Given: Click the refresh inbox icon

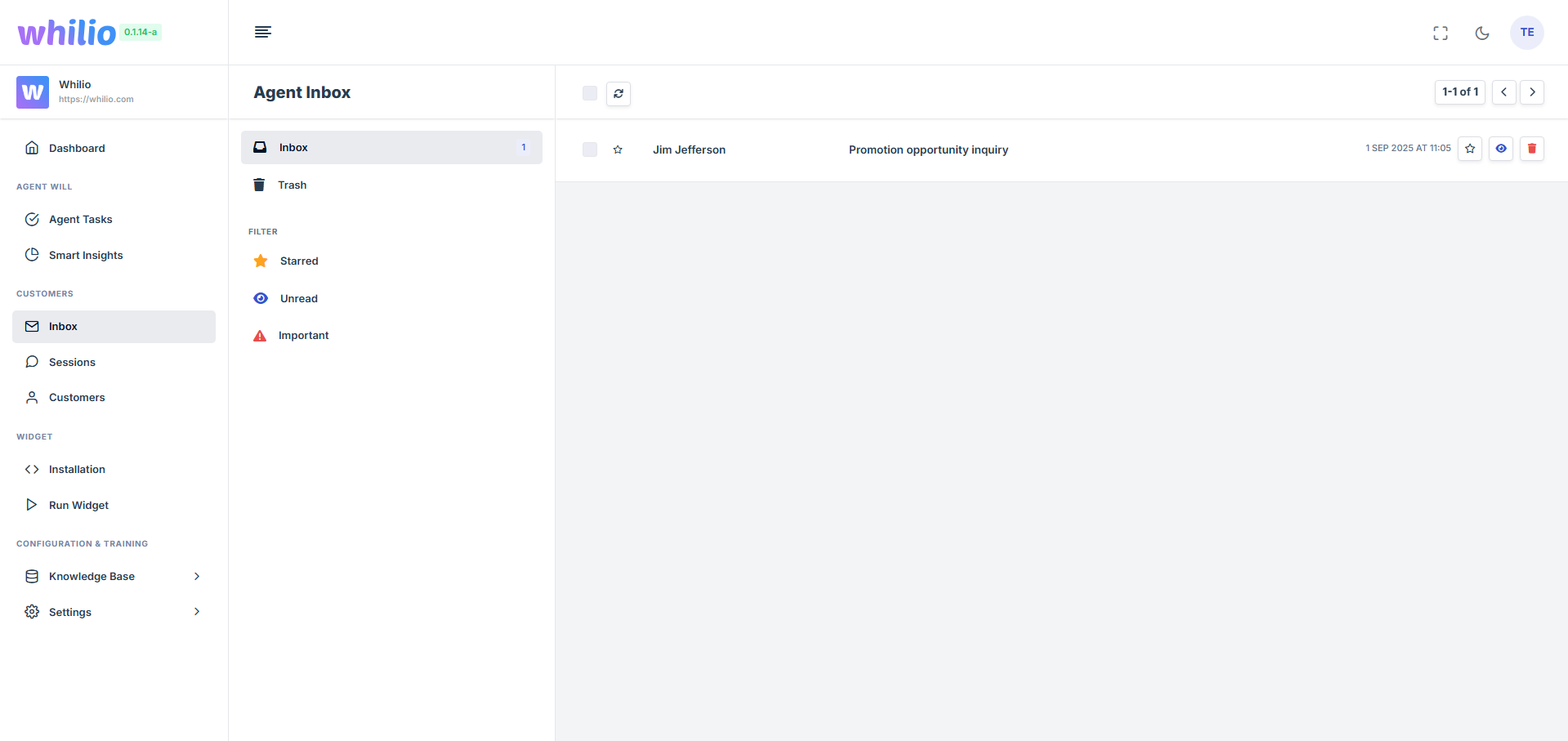Looking at the screenshot, I should pyautogui.click(x=619, y=93).
